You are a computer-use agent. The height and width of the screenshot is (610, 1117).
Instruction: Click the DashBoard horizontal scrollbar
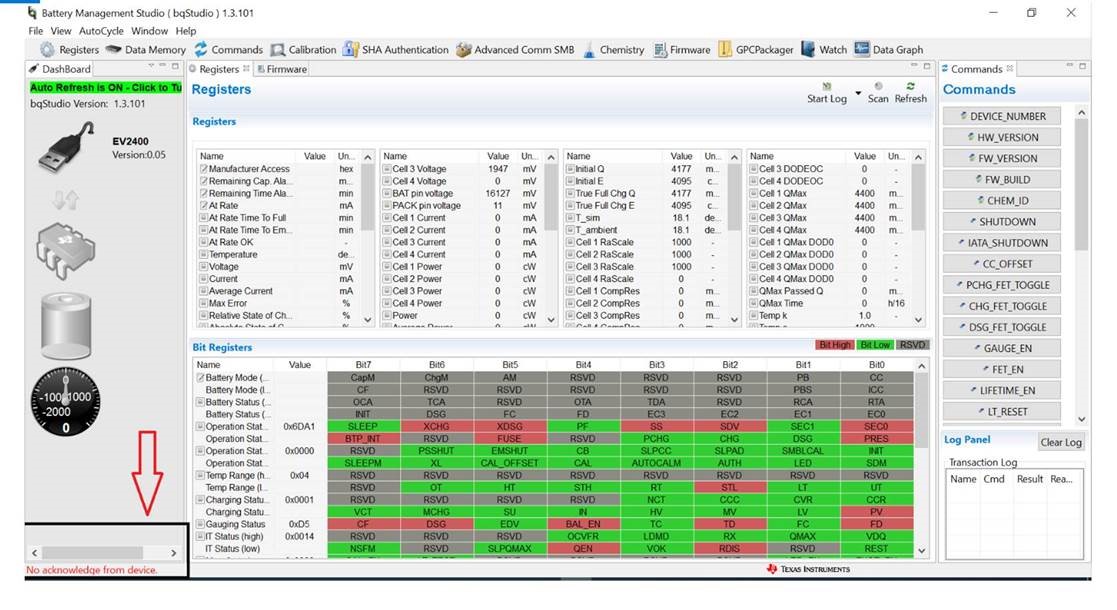(x=104, y=552)
